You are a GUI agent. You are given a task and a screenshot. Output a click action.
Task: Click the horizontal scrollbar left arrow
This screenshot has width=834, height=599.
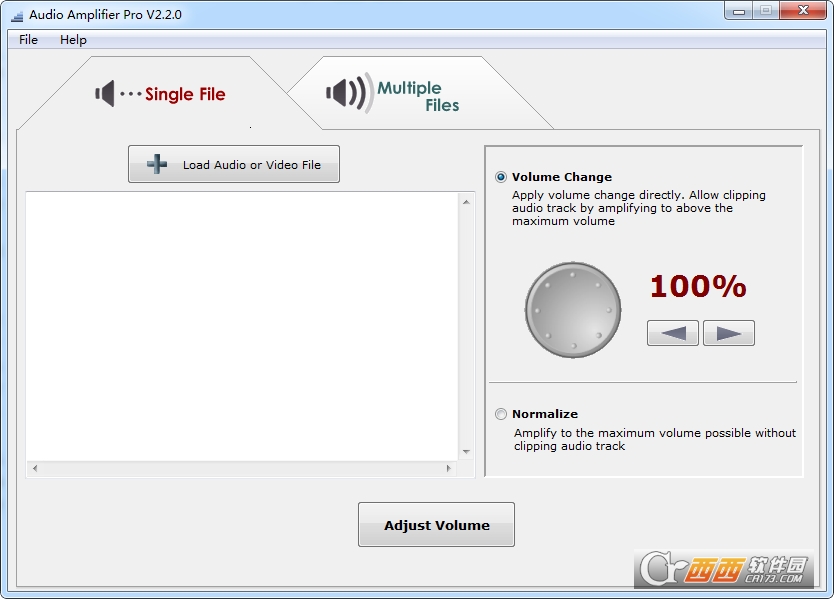tap(35, 468)
